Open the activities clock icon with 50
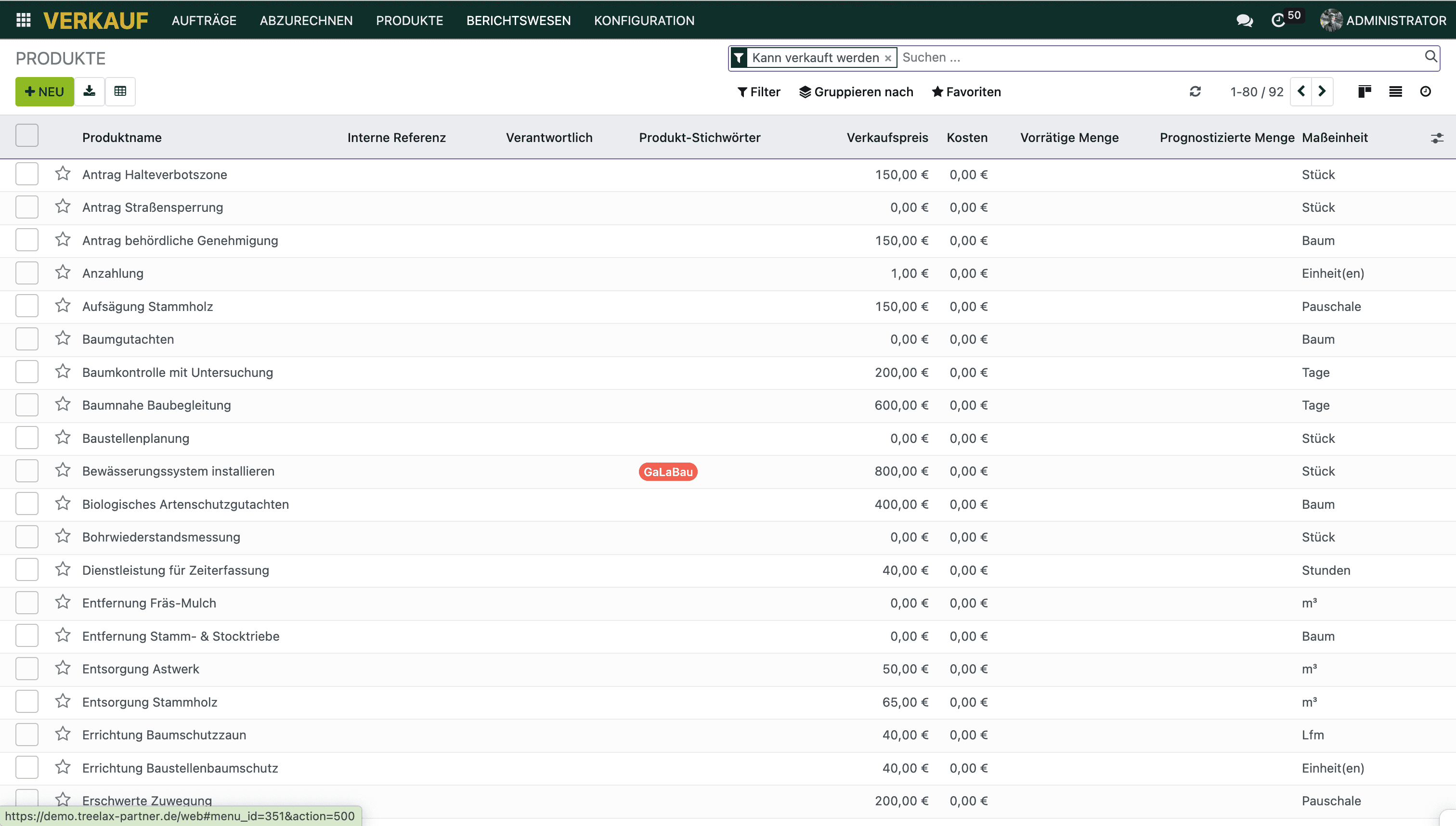The width and height of the screenshot is (1456, 826). coord(1279,20)
